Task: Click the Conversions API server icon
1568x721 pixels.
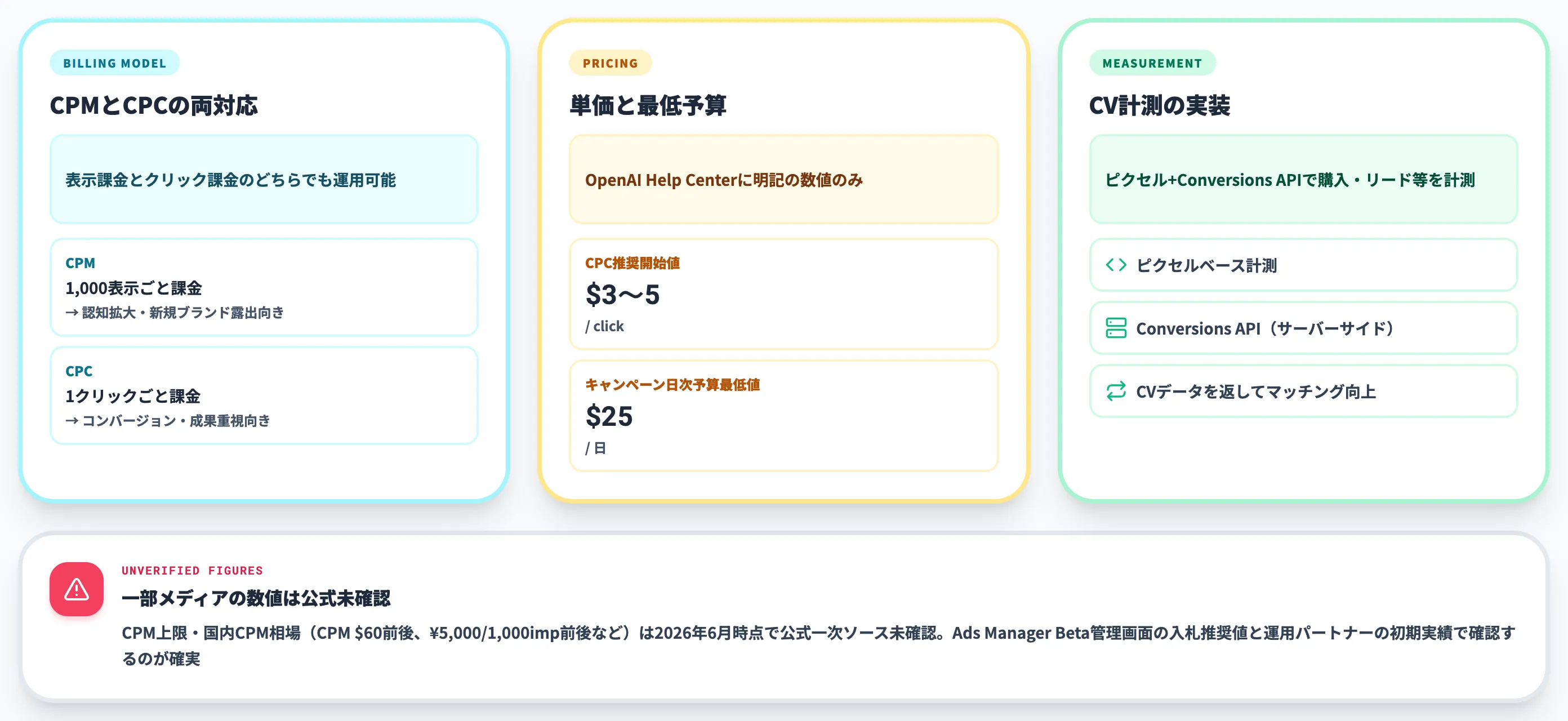Action: tap(1116, 328)
